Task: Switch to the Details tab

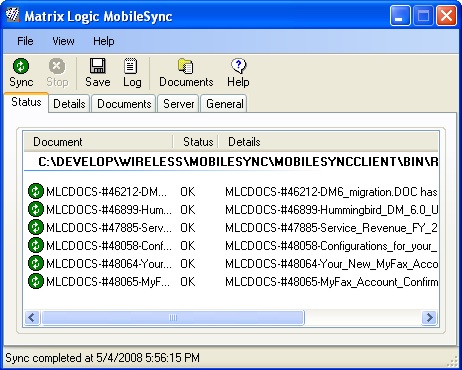Action: [69, 104]
